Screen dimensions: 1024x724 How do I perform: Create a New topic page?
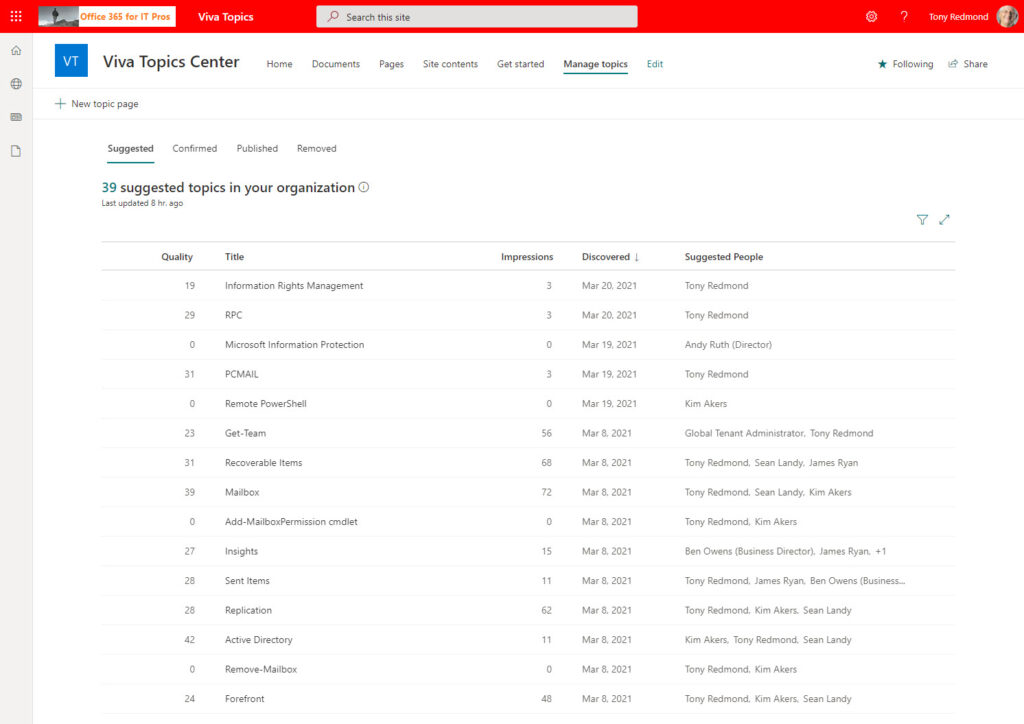(x=97, y=104)
